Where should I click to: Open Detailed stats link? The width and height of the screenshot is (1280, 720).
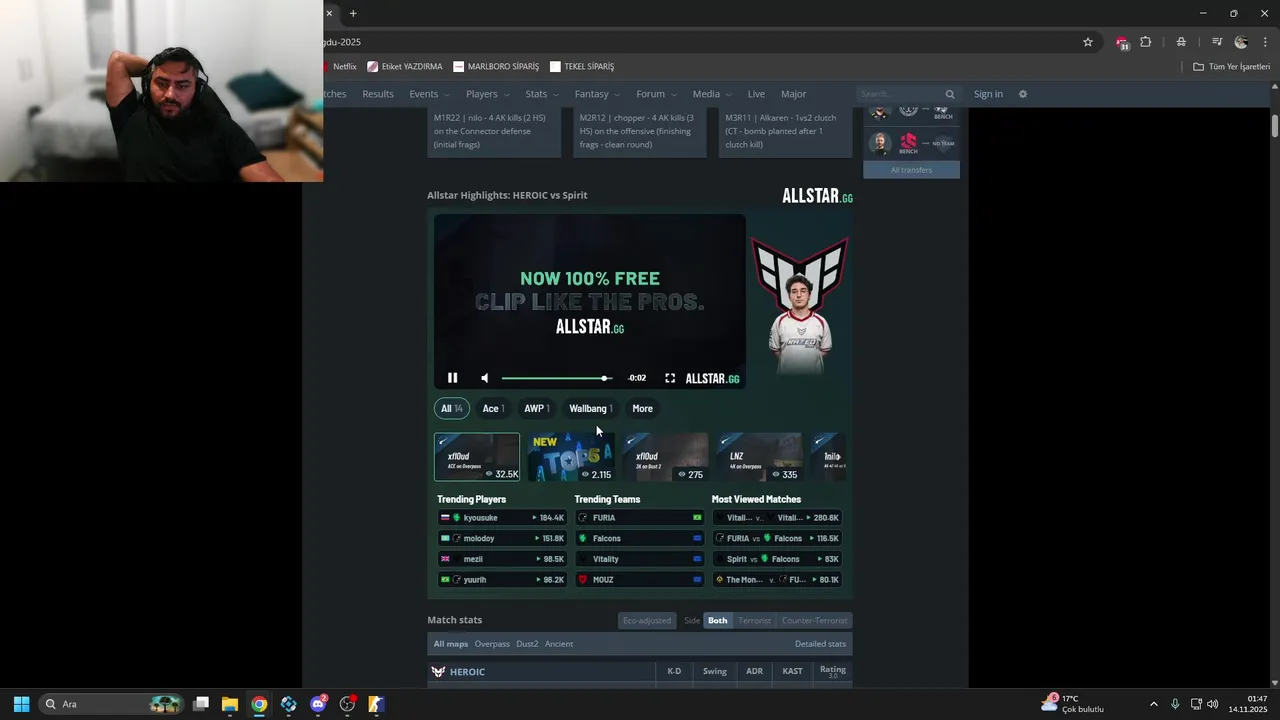[x=820, y=644]
